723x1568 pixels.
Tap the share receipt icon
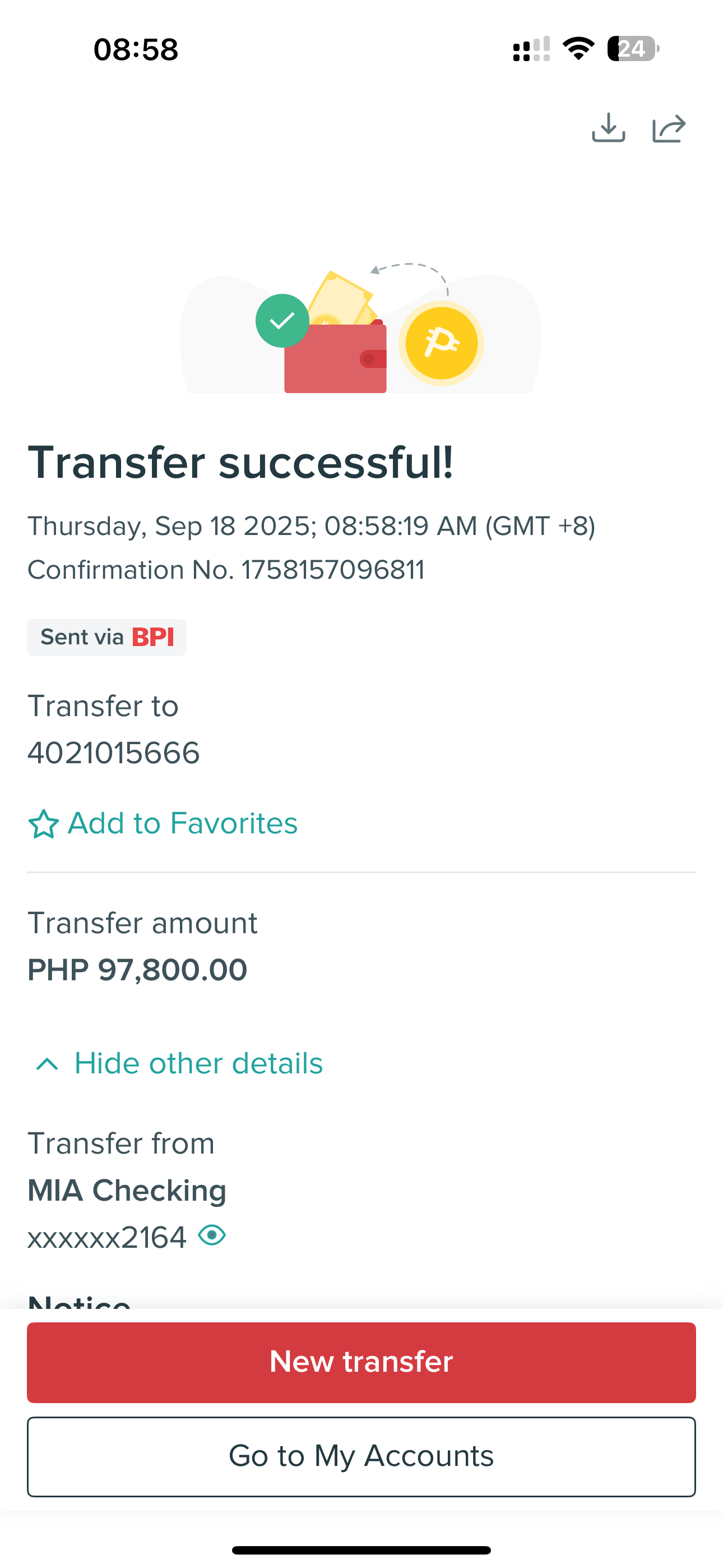pos(669,128)
